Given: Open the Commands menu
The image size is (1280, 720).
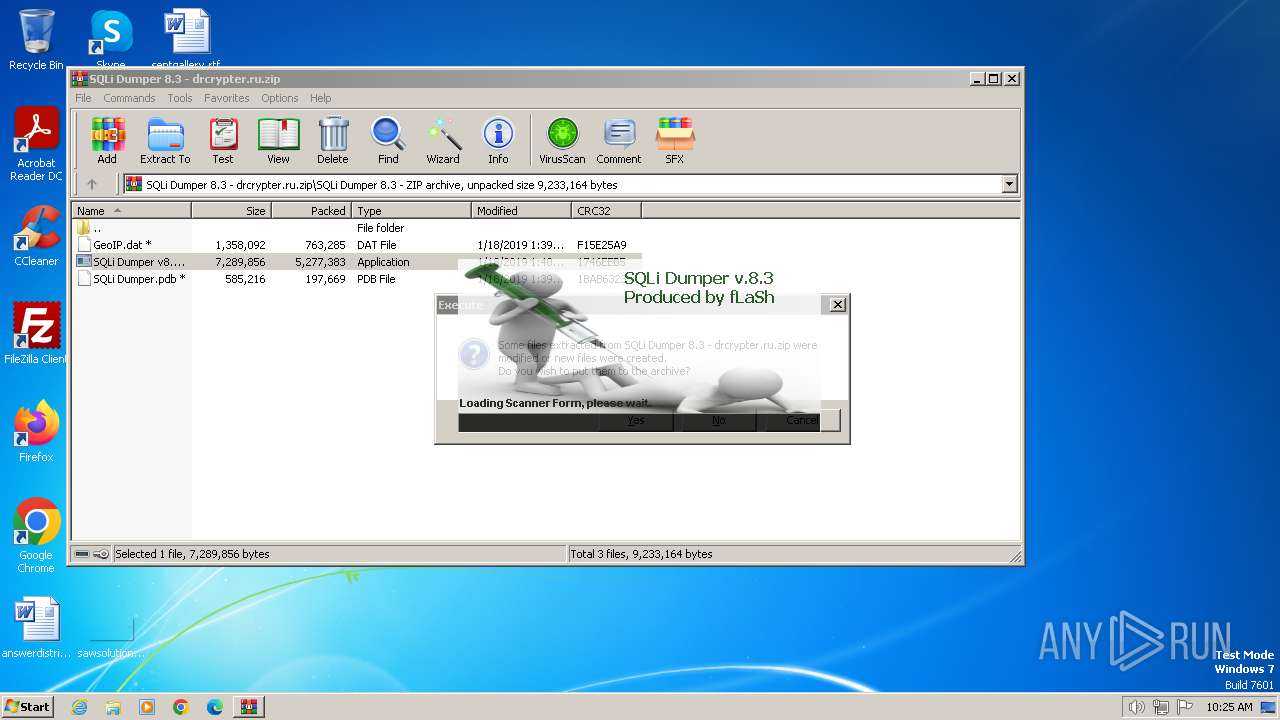Looking at the screenshot, I should click(129, 98).
